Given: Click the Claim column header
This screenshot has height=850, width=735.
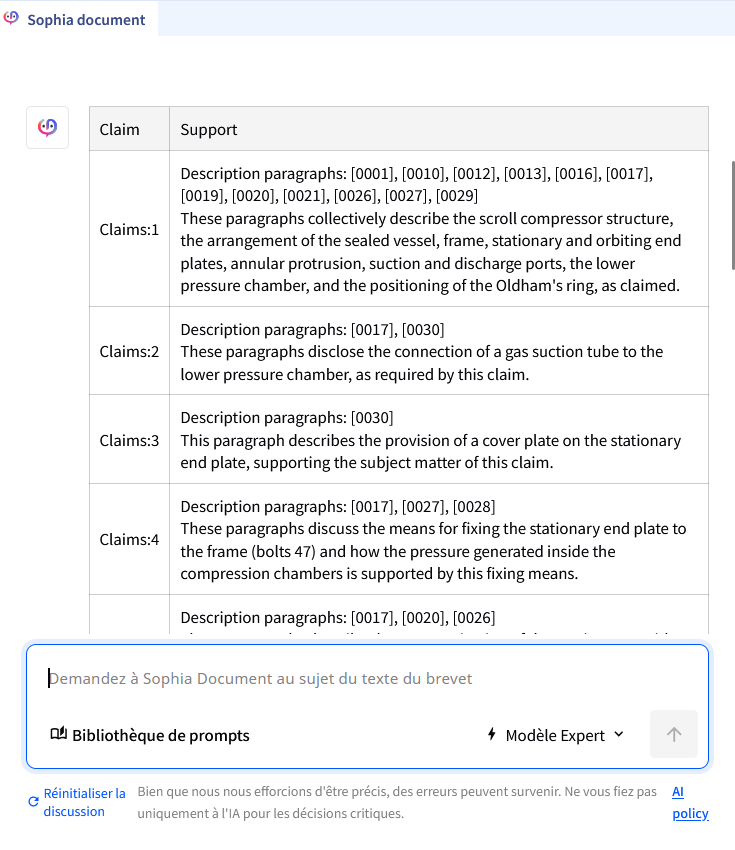Looking at the screenshot, I should click(120, 129).
